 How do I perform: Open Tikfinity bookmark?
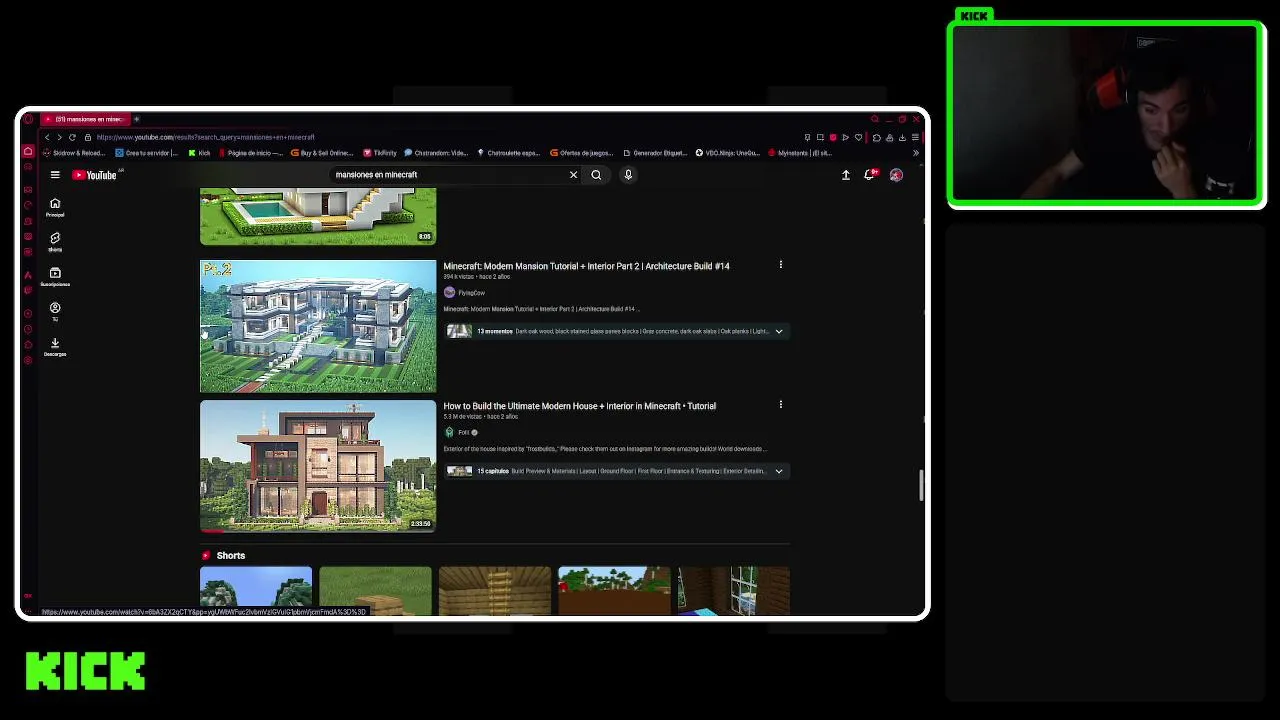pos(381,153)
